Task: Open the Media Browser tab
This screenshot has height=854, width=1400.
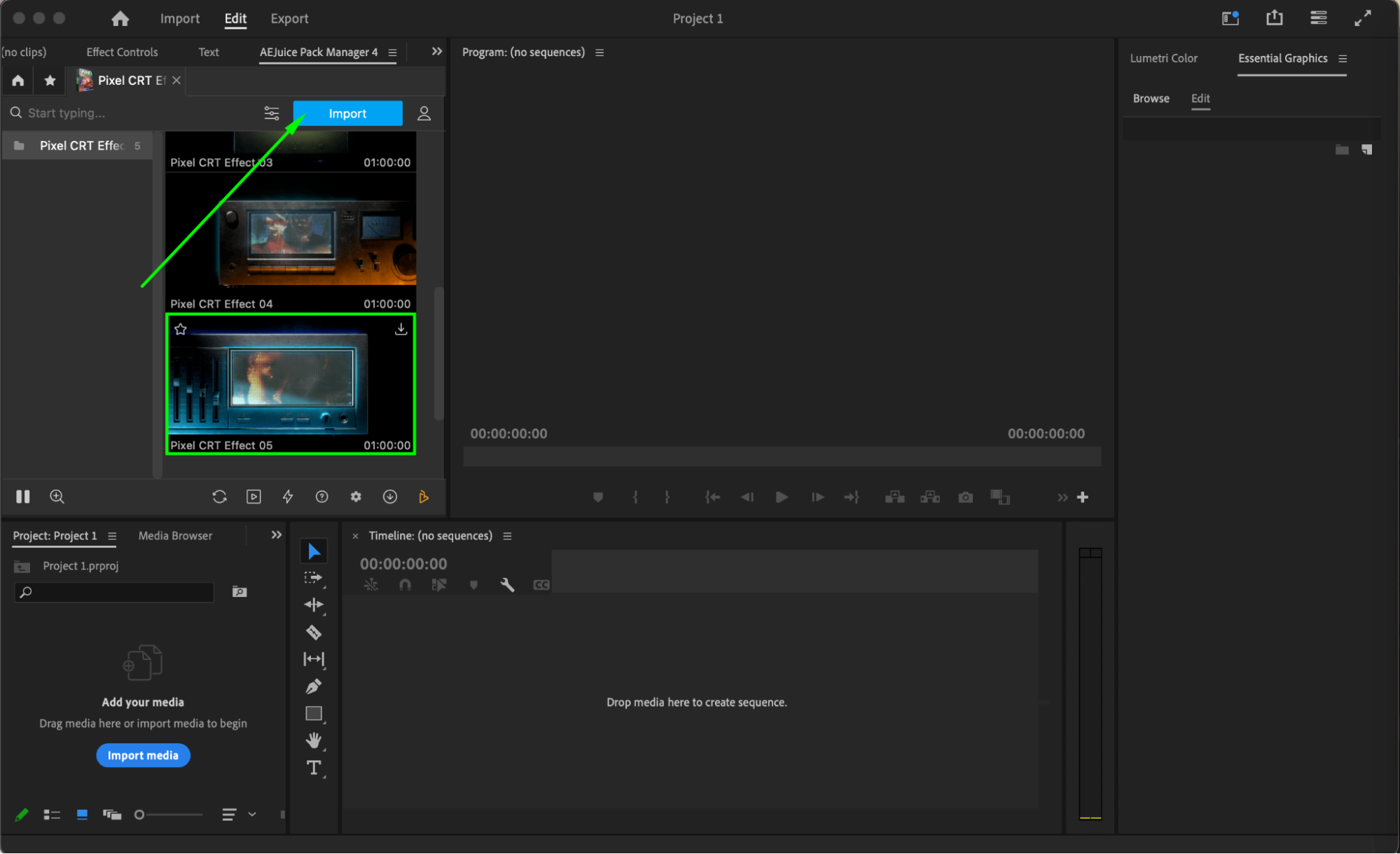Action: click(175, 536)
